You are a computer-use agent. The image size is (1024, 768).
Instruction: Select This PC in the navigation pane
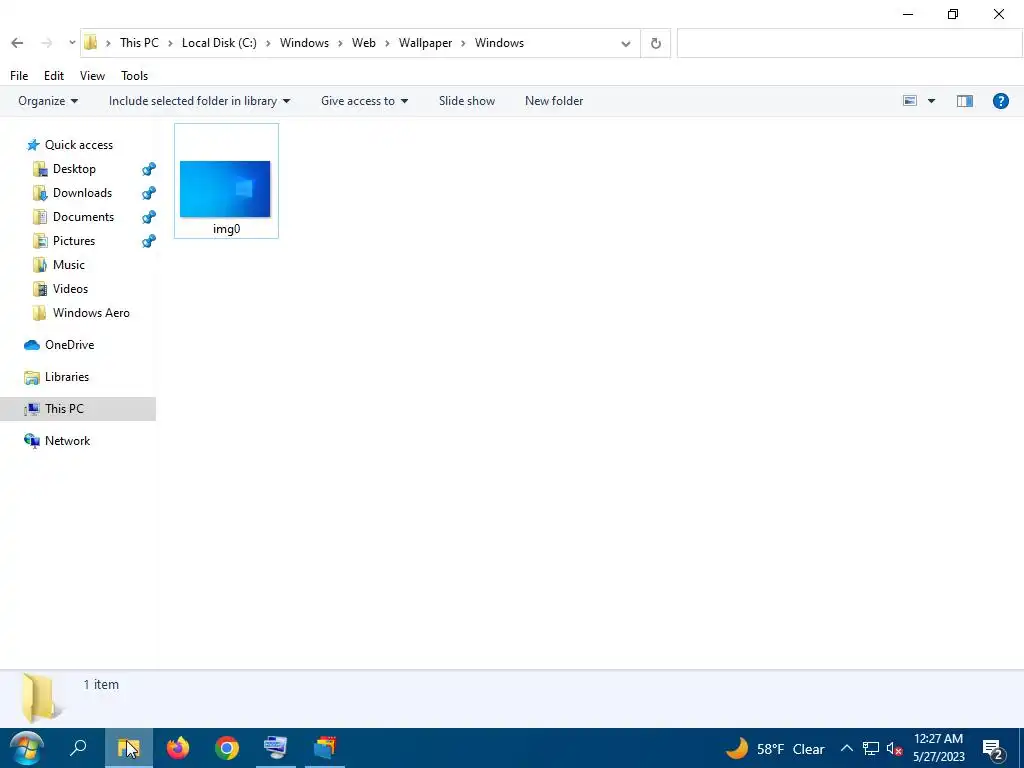click(x=78, y=409)
